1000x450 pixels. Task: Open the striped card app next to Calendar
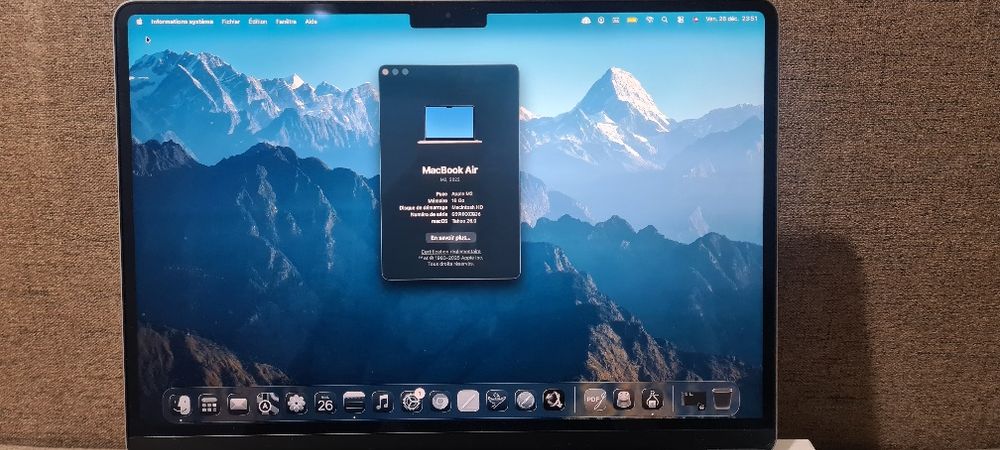[354, 402]
